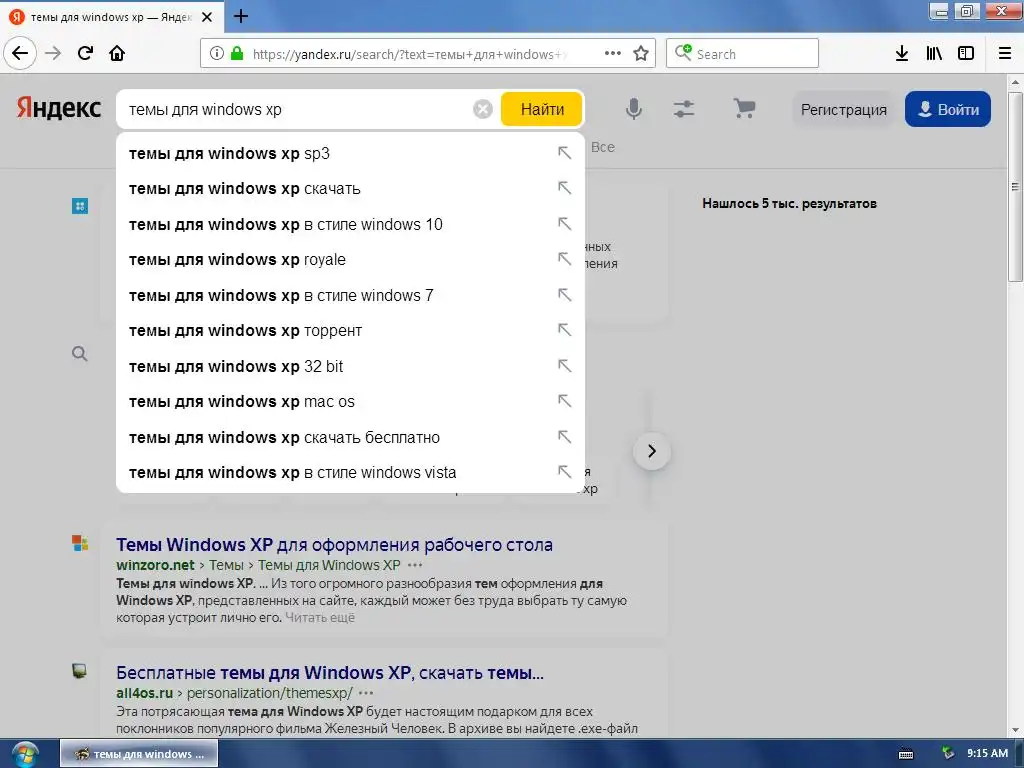Open the Windows Start button
This screenshot has width=1024, height=768.
click(24, 754)
